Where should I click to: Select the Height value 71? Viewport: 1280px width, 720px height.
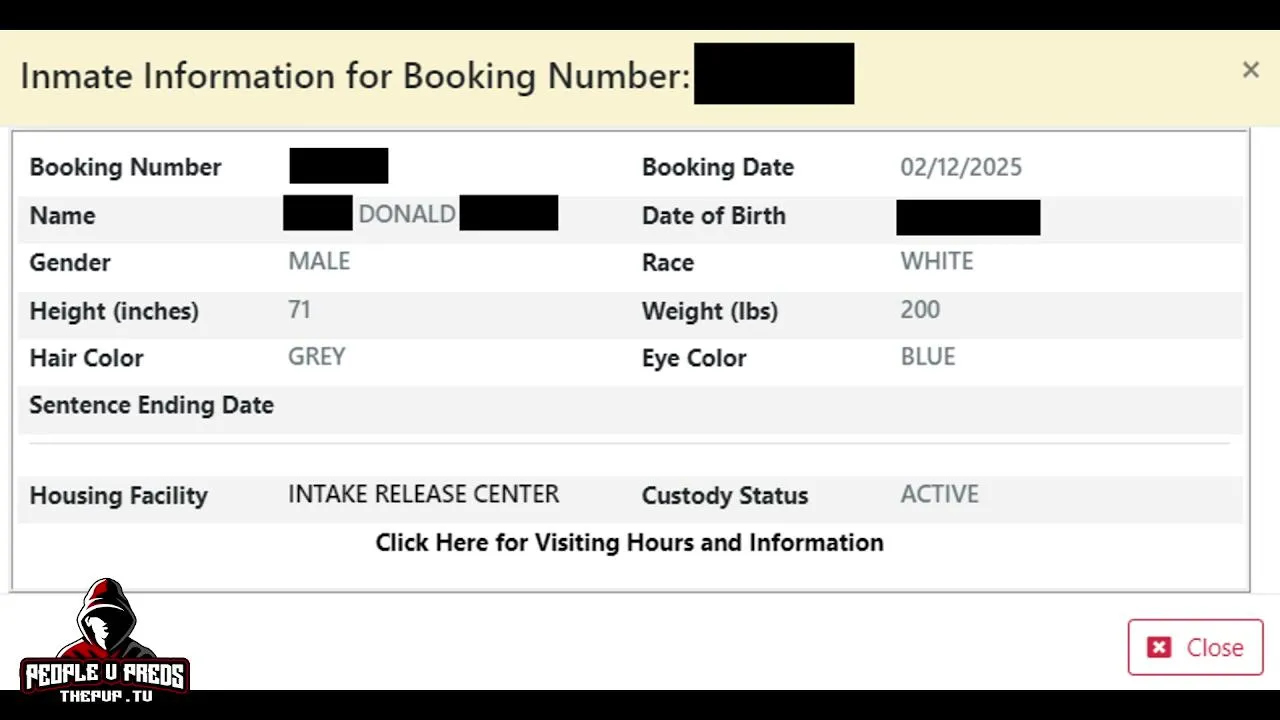tap(299, 310)
